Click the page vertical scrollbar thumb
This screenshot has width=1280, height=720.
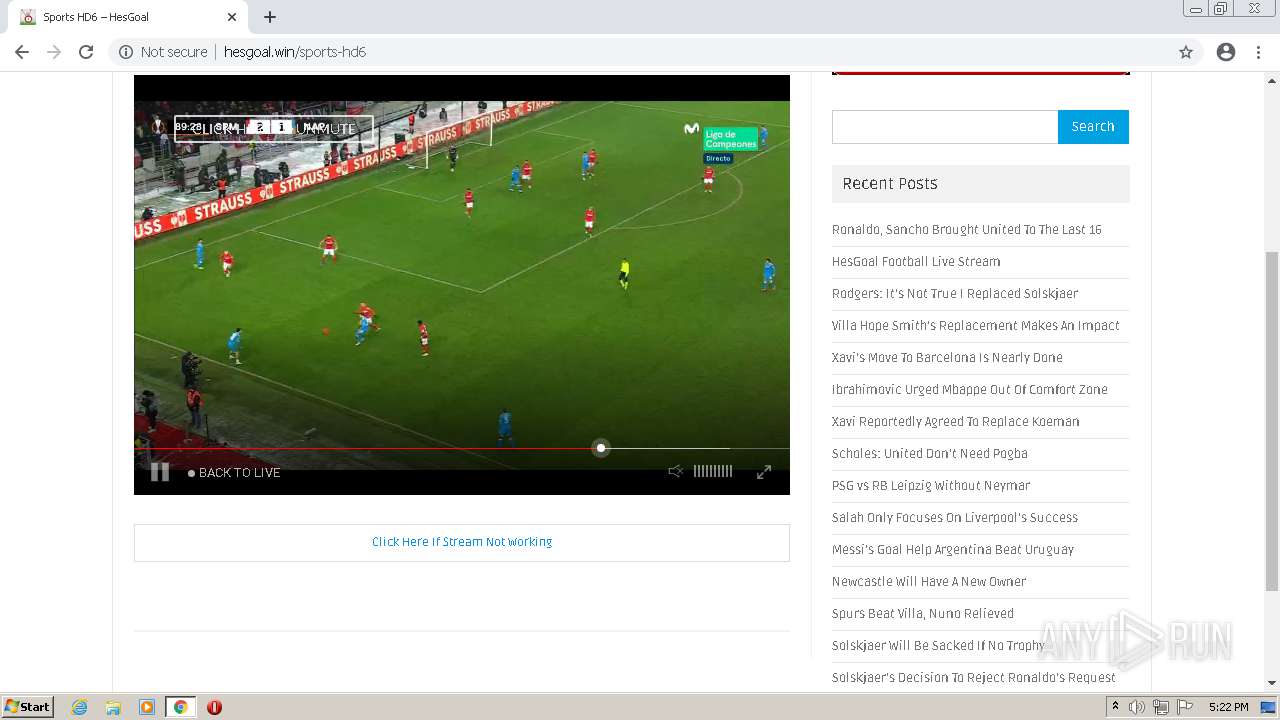pos(1272,420)
